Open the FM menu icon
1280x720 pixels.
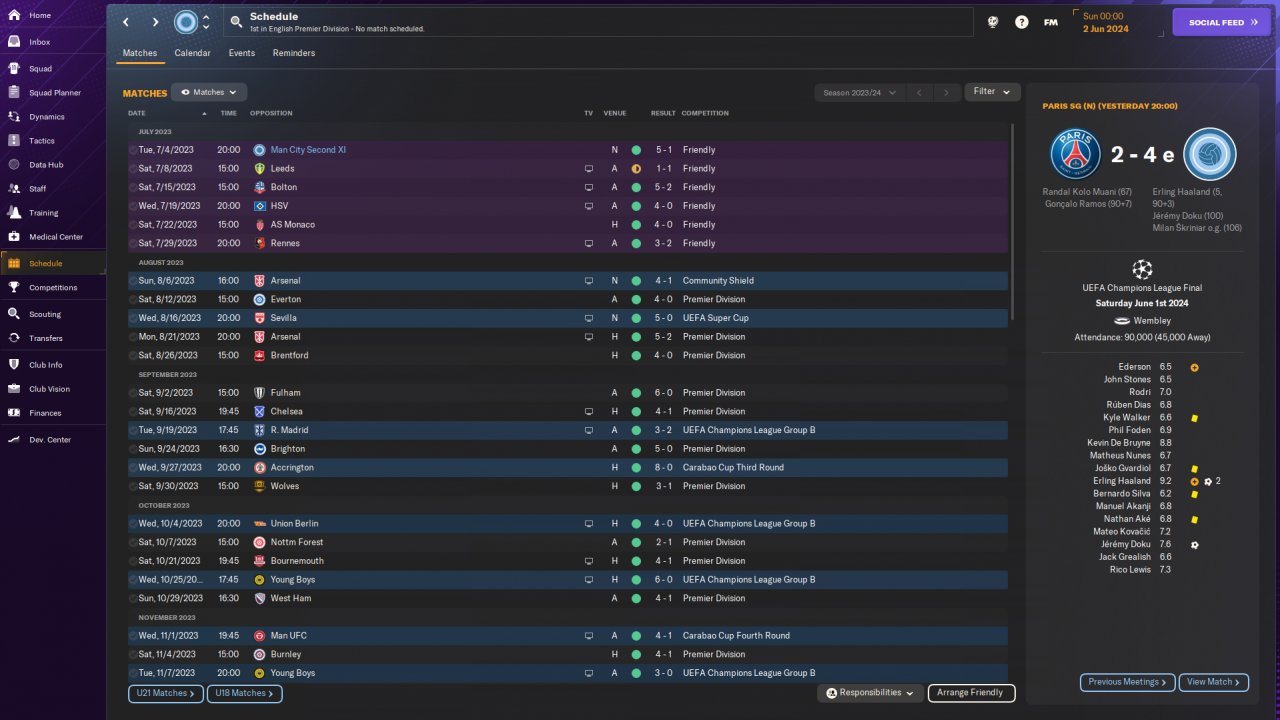[1050, 22]
